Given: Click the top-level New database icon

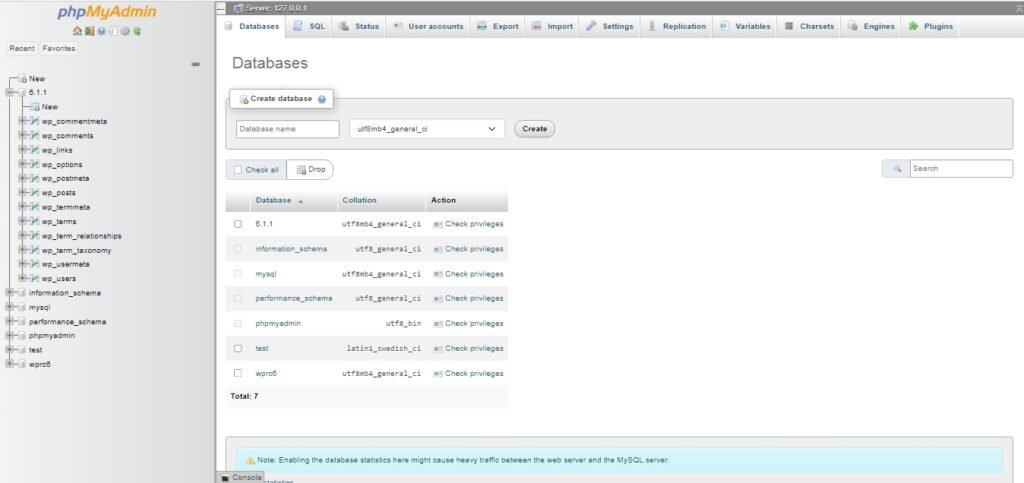Looking at the screenshot, I should click(x=23, y=78).
